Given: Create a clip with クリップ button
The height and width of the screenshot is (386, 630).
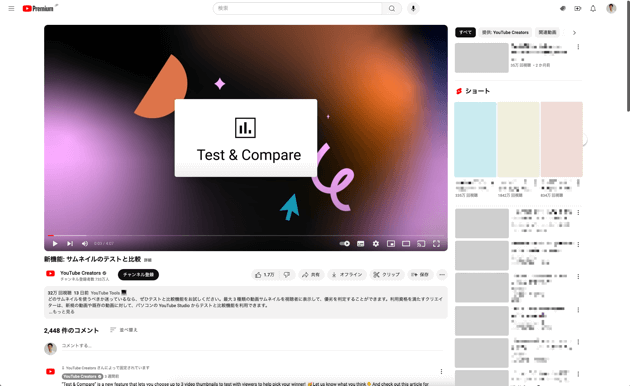Looking at the screenshot, I should [x=387, y=275].
